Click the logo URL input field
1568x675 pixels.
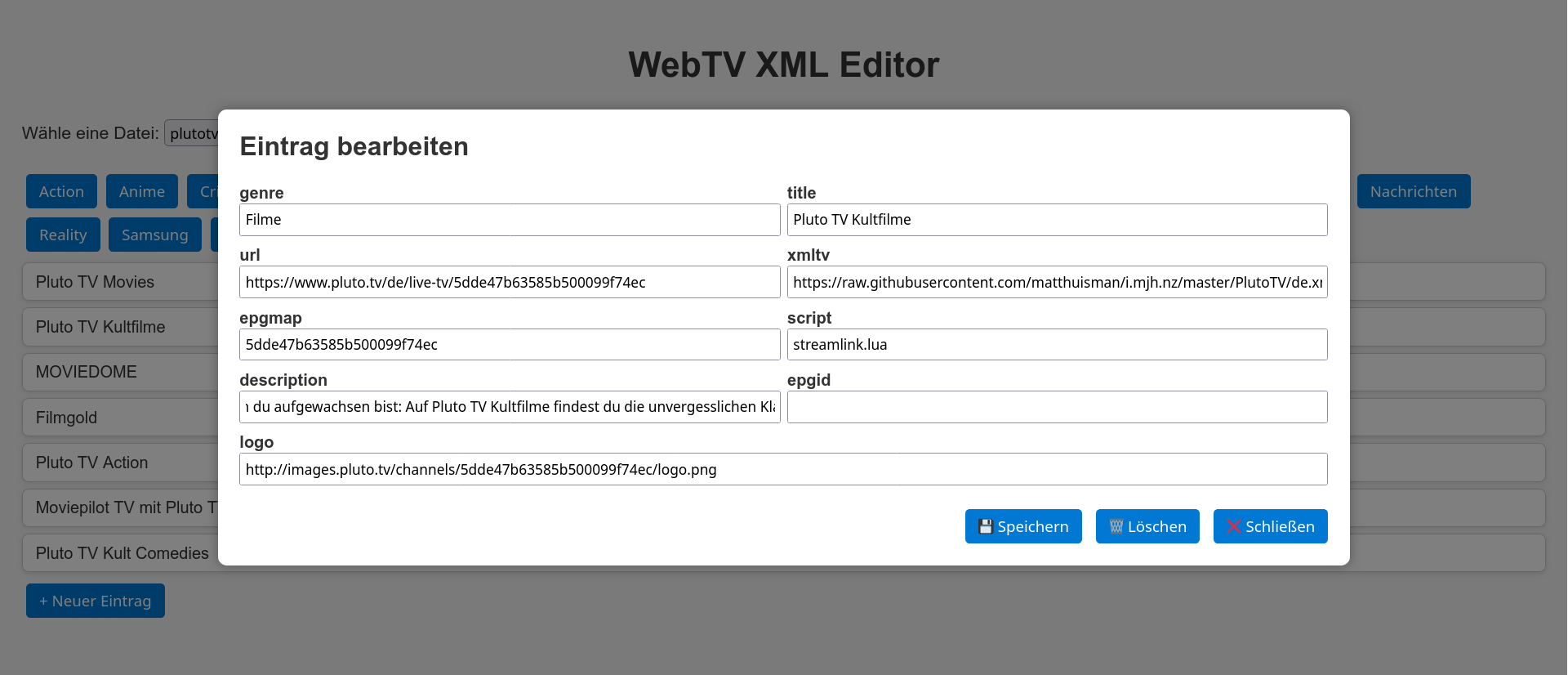coord(782,470)
